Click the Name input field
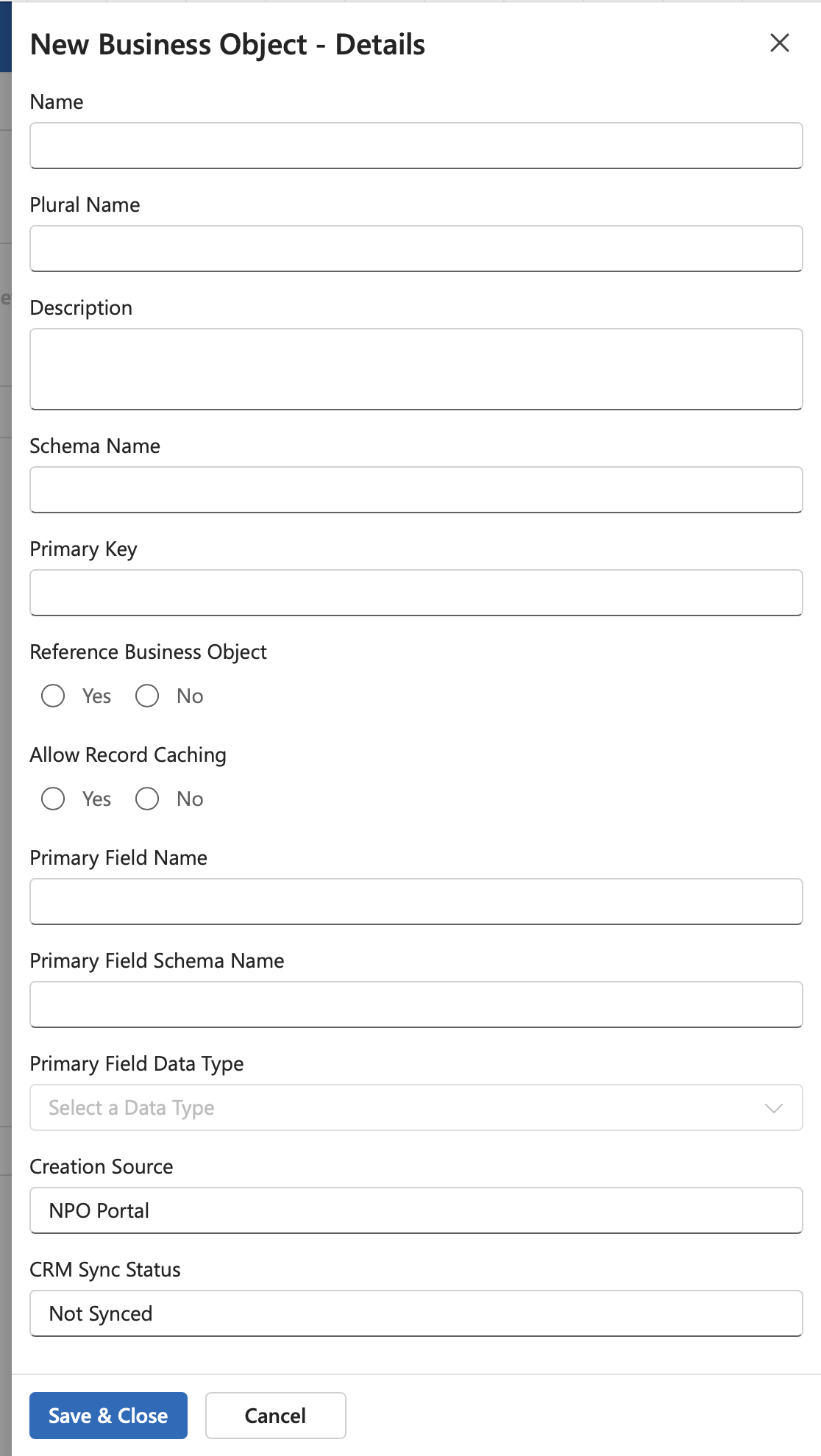The height and width of the screenshot is (1456, 821). click(416, 146)
